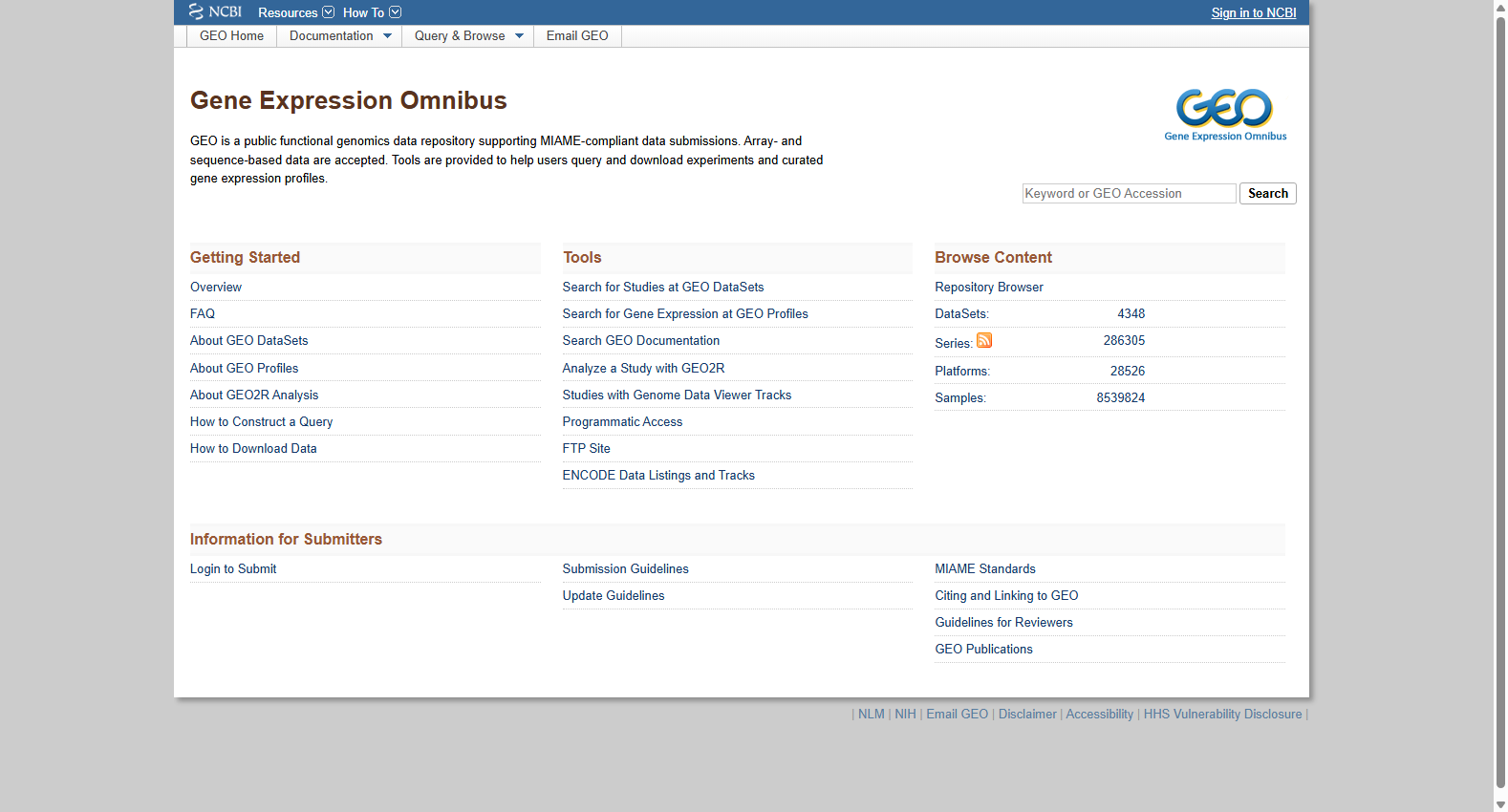Open About GEO Profiles
This screenshot has width=1508, height=812.
tap(244, 368)
